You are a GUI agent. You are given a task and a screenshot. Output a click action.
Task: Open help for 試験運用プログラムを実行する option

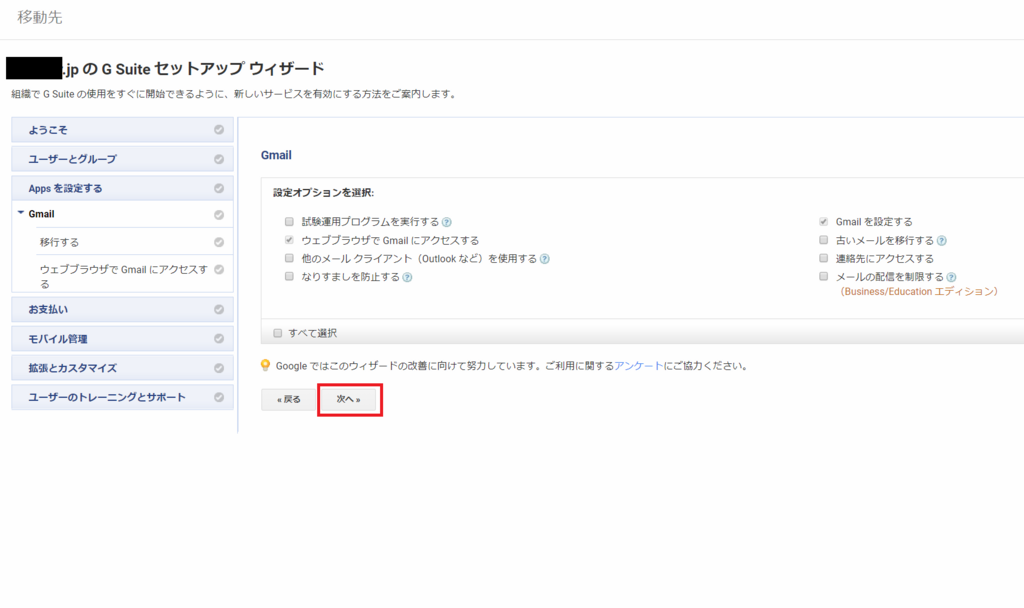[x=446, y=221]
